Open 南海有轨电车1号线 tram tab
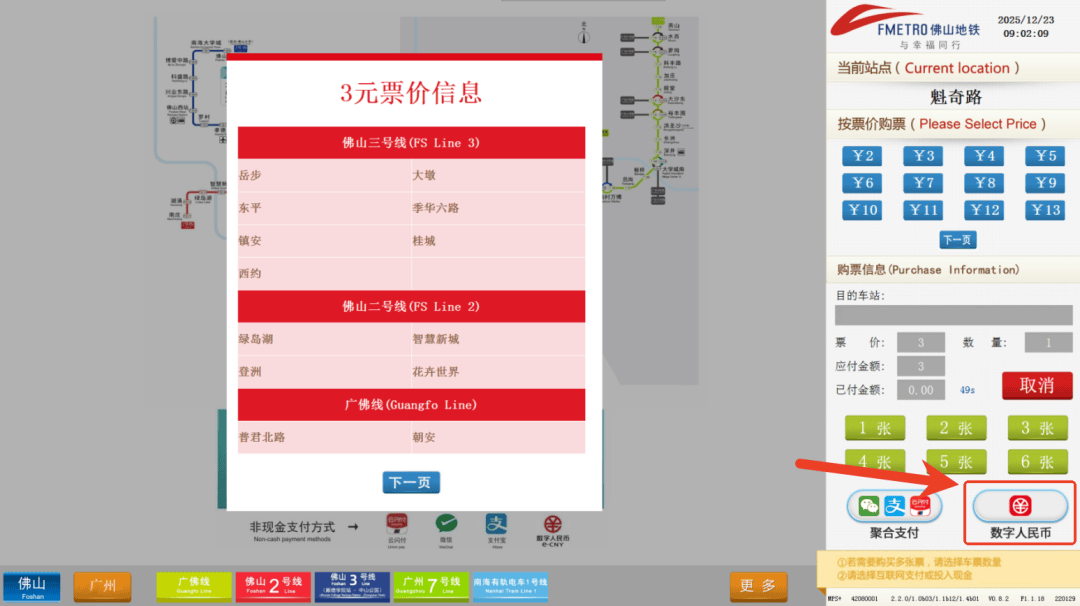 coord(510,587)
